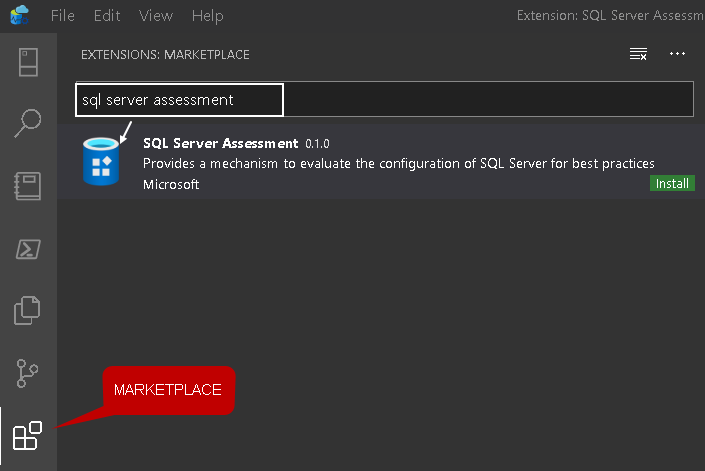Image resolution: width=705 pixels, height=471 pixels.
Task: Open the Edit menu
Action: click(x=107, y=16)
